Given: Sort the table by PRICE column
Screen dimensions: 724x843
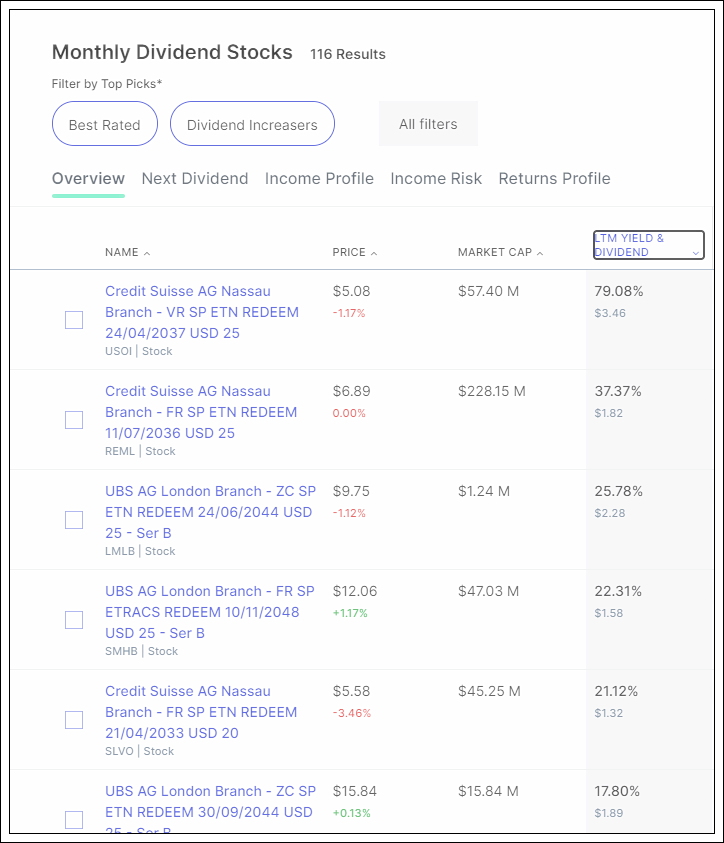Looking at the screenshot, I should point(355,252).
